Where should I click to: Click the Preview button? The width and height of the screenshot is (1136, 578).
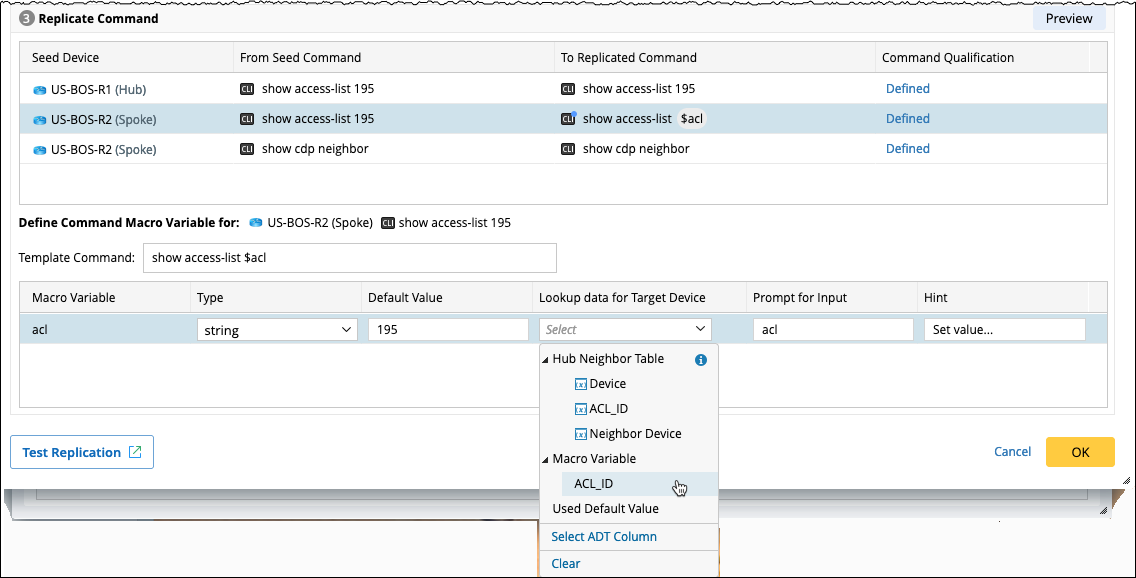click(x=1069, y=18)
